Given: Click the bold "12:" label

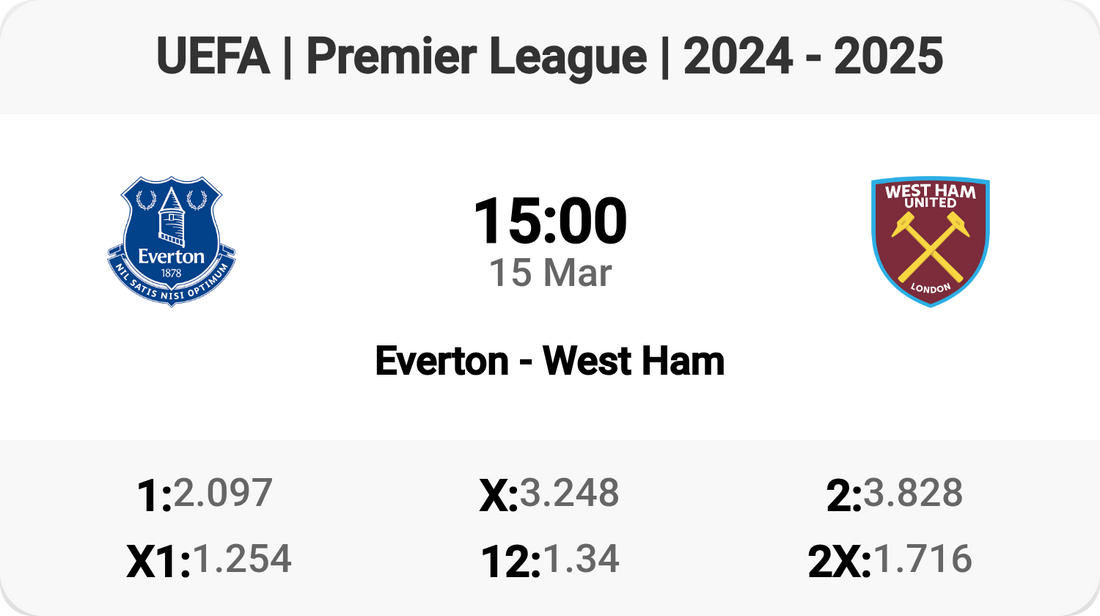Looking at the screenshot, I should click(x=510, y=563).
